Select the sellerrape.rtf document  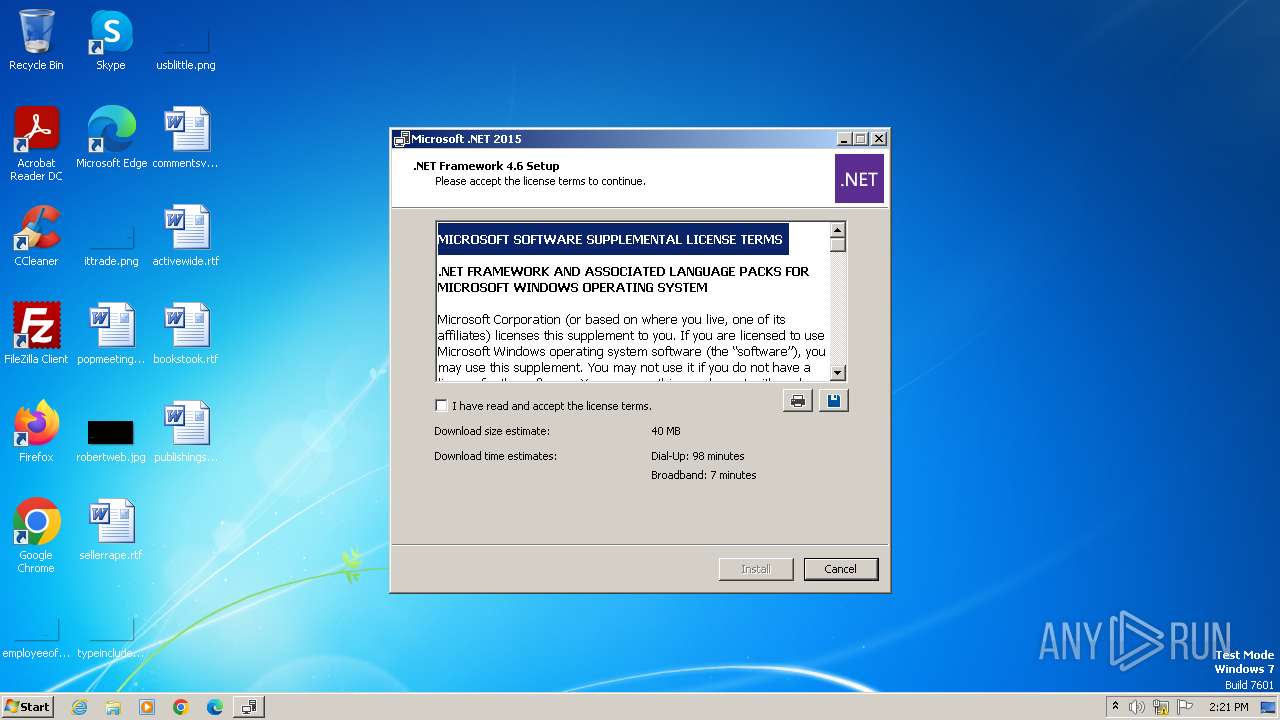point(111,530)
